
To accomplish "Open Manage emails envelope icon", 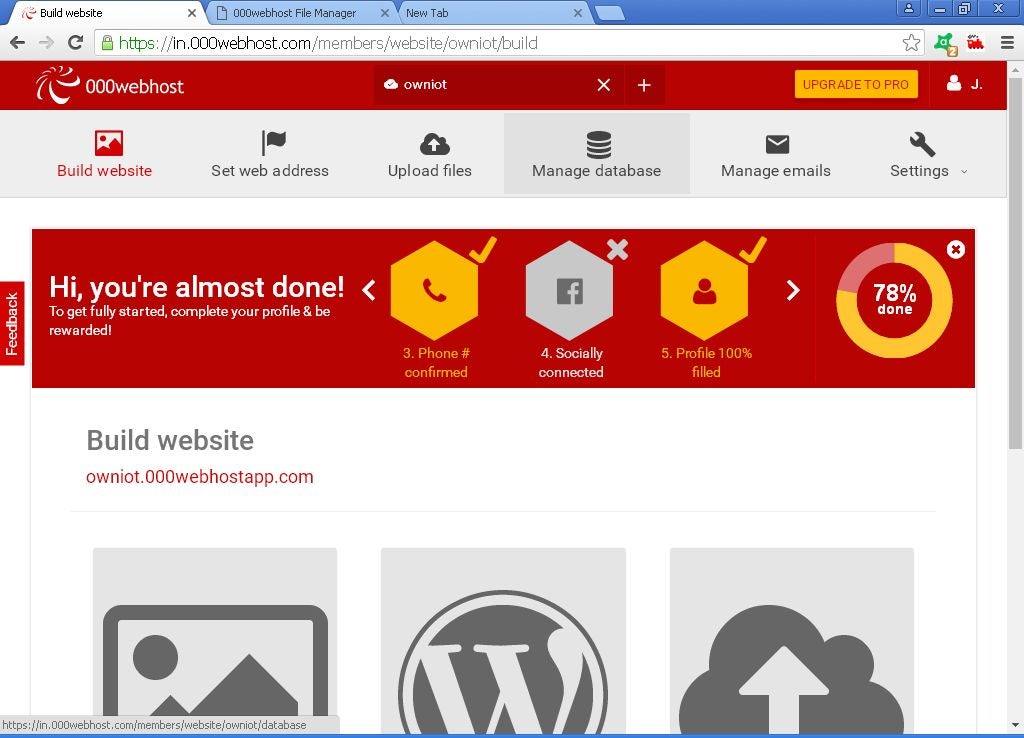I will coord(776,142).
